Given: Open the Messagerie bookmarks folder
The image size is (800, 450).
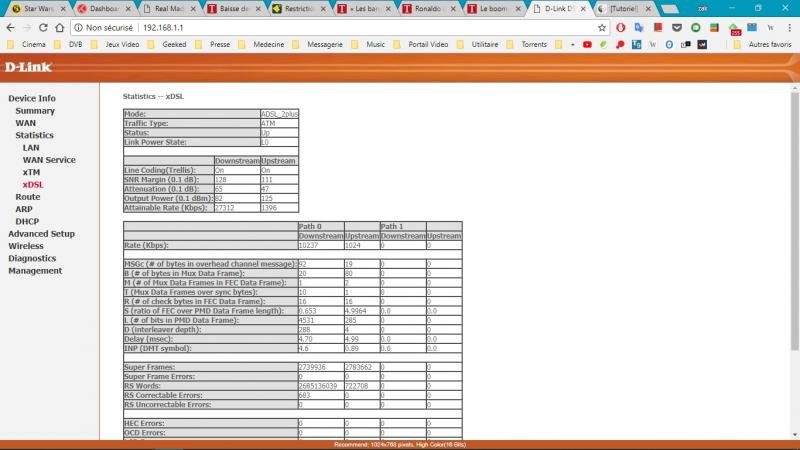Looking at the screenshot, I should (x=318, y=44).
